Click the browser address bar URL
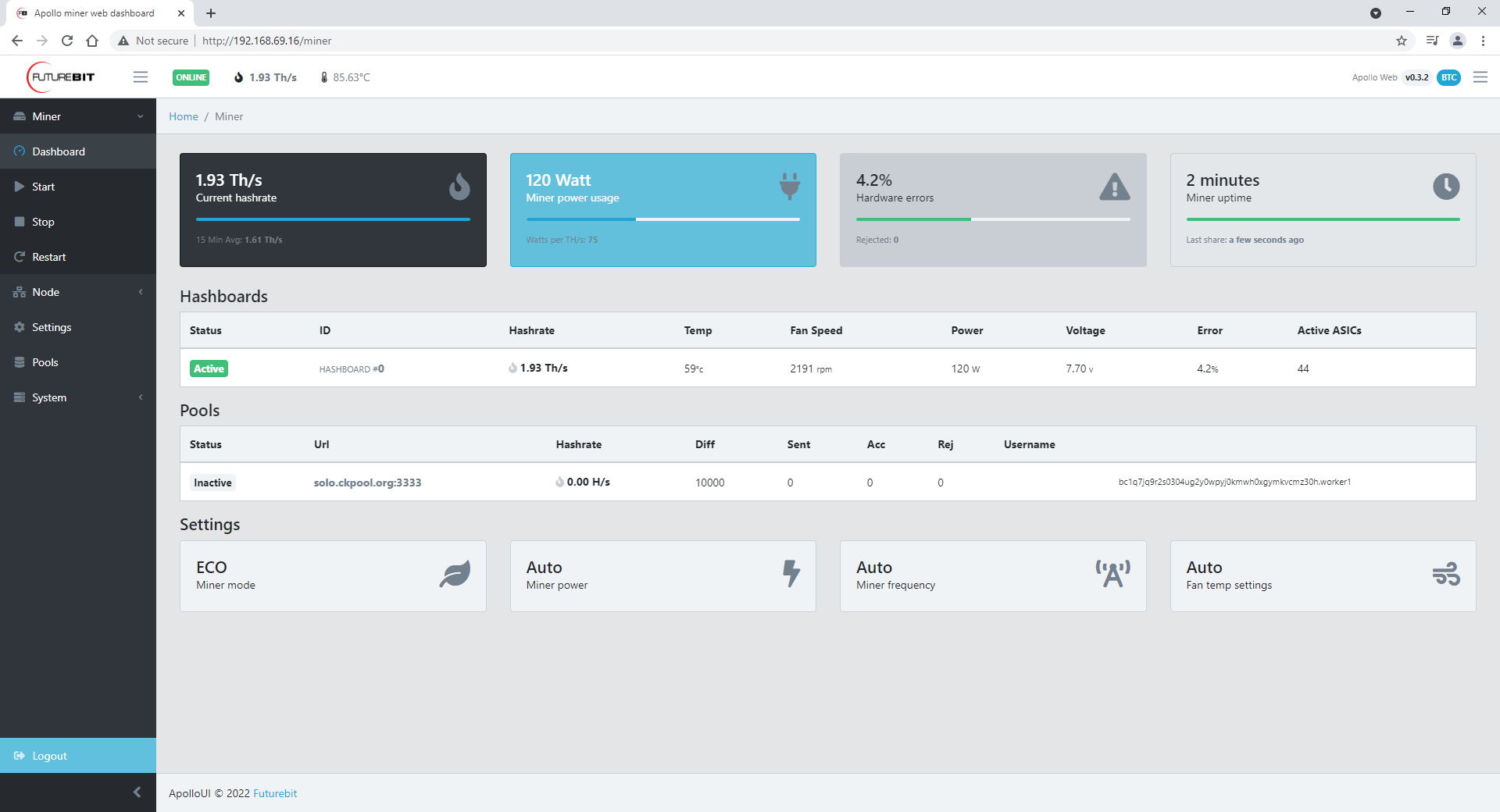 coord(267,41)
